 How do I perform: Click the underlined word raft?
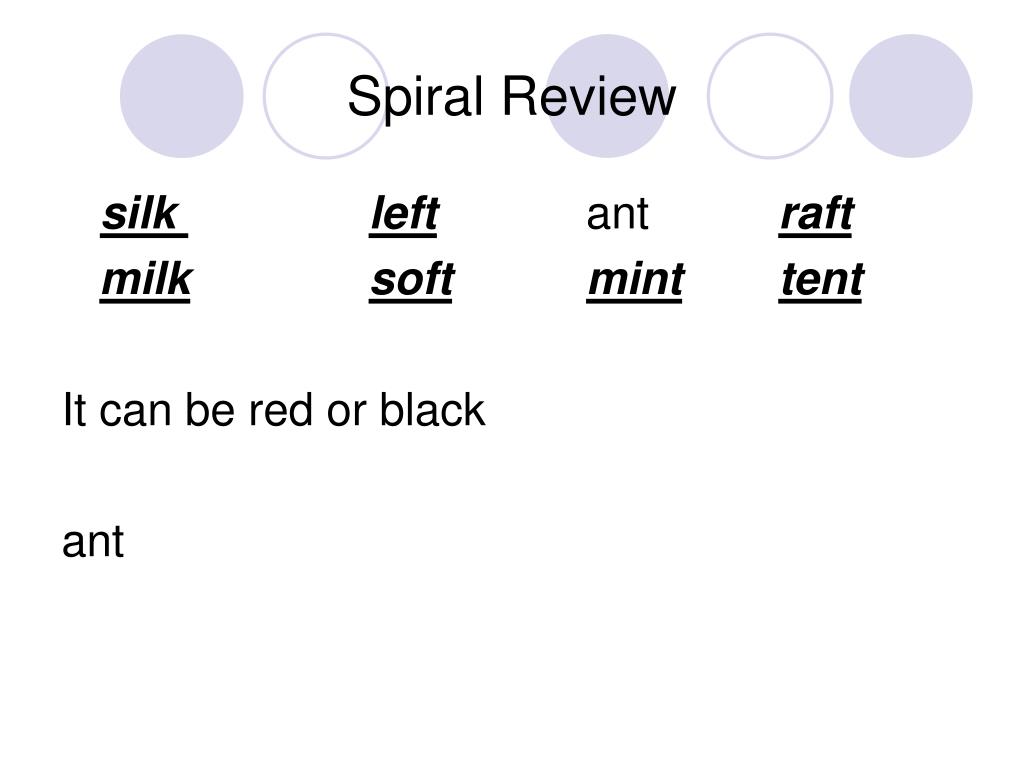[816, 214]
